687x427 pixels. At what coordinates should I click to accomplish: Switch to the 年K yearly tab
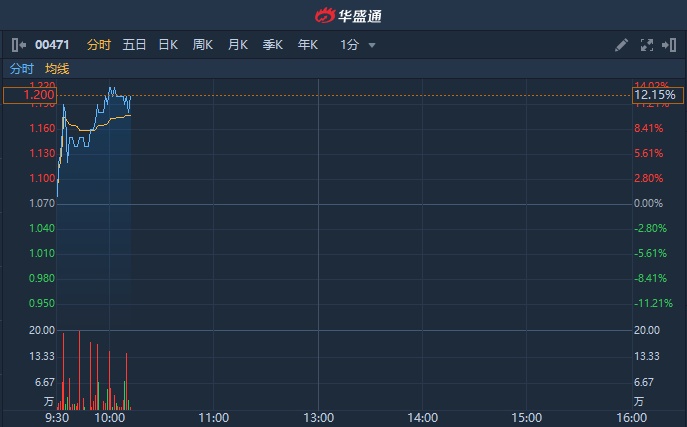coord(307,44)
